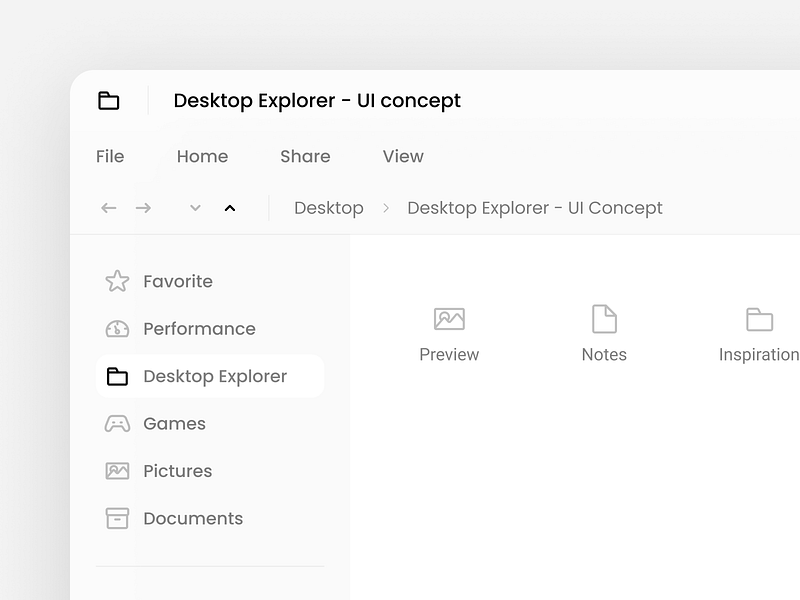
Task: Open the Preview image file icon
Action: pyautogui.click(x=449, y=317)
